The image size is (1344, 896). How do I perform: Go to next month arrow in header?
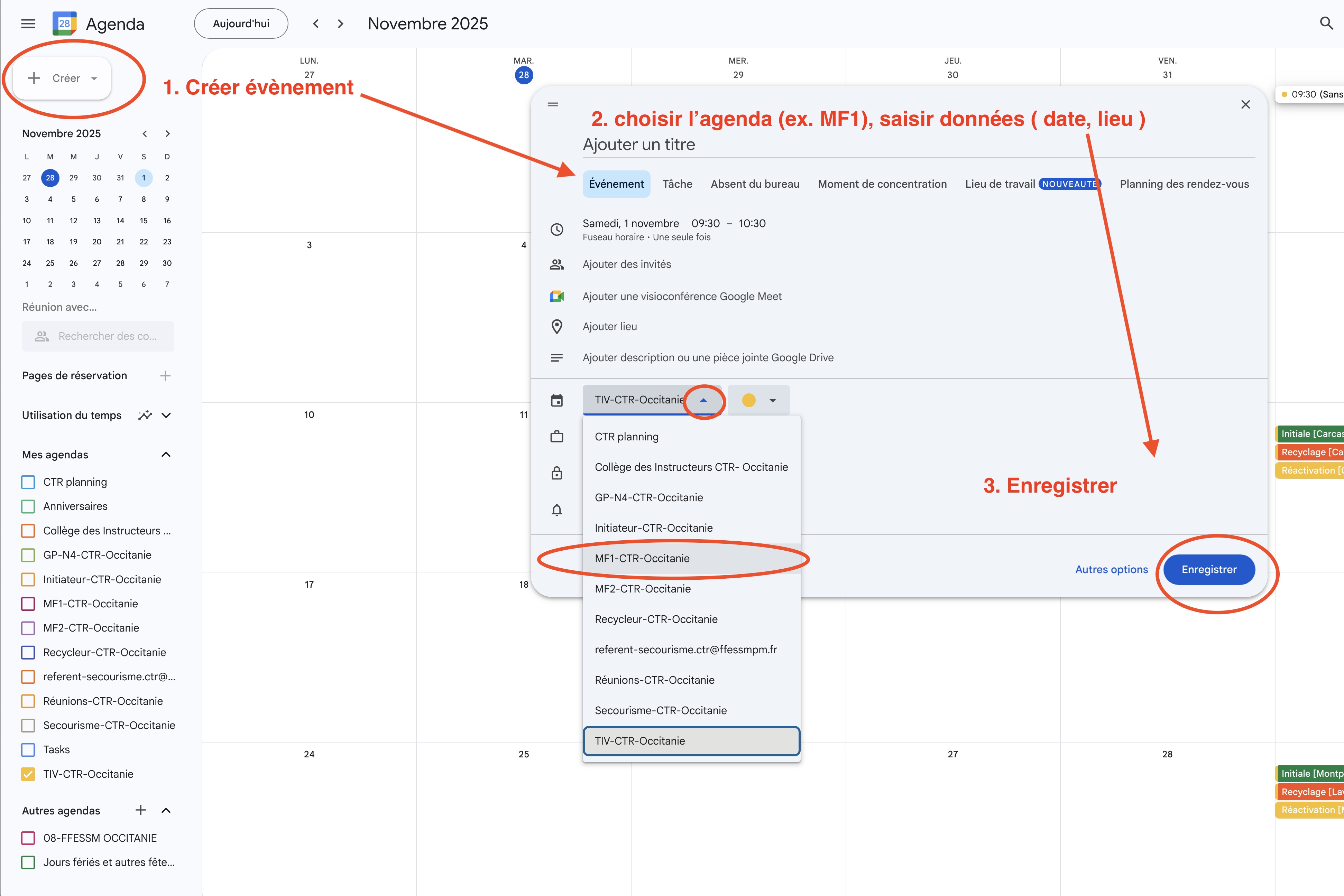point(341,24)
